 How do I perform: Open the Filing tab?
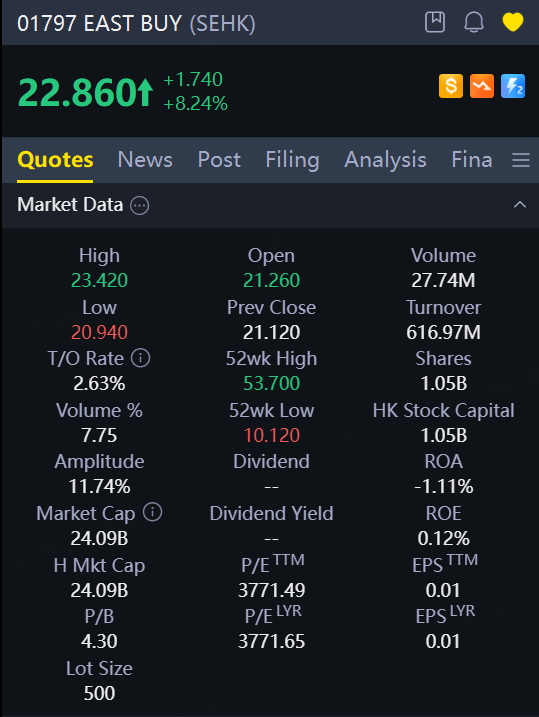(x=292, y=161)
